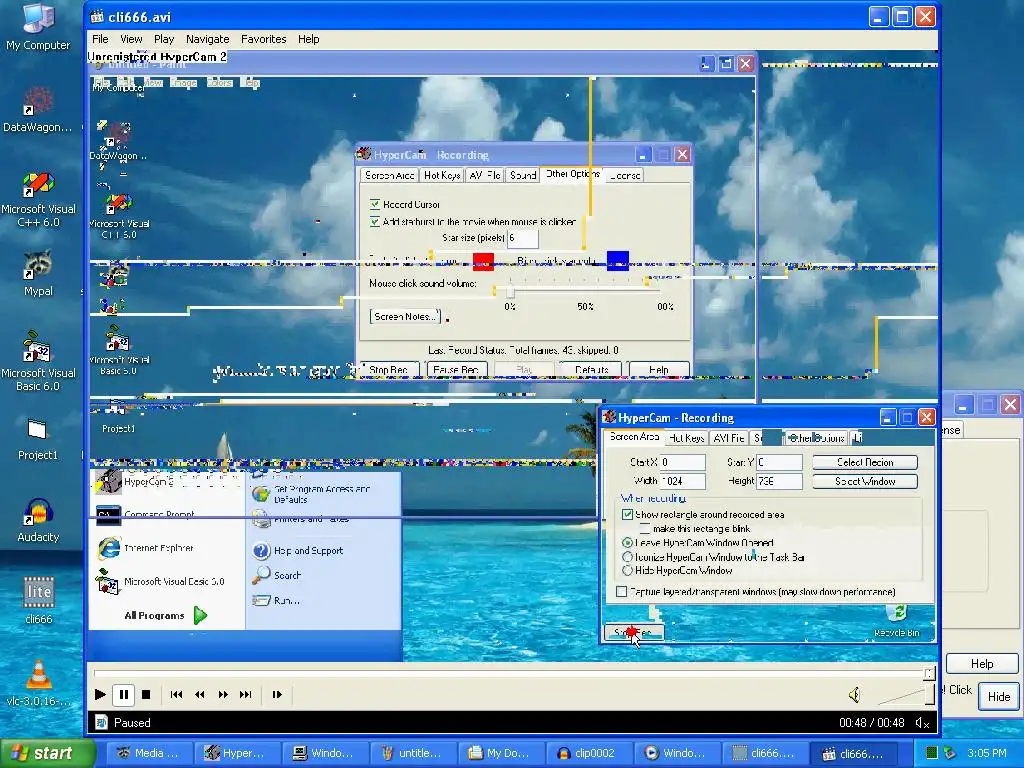Click the Hide button in the background window
1024x768 pixels.
pyautogui.click(x=999, y=696)
